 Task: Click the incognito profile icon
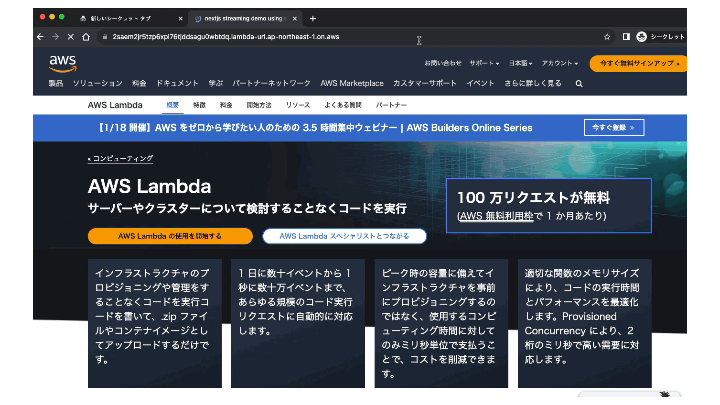point(641,37)
